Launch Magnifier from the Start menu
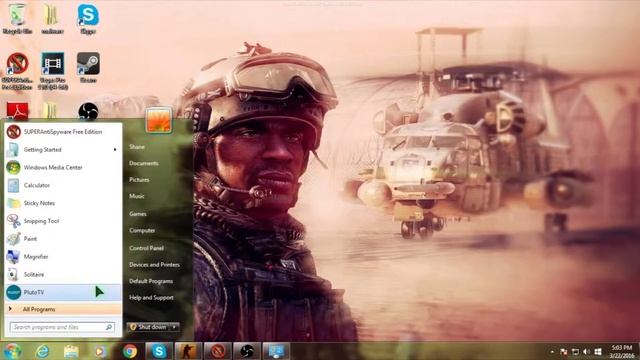Viewport: 640px width, 360px height. pos(63,257)
